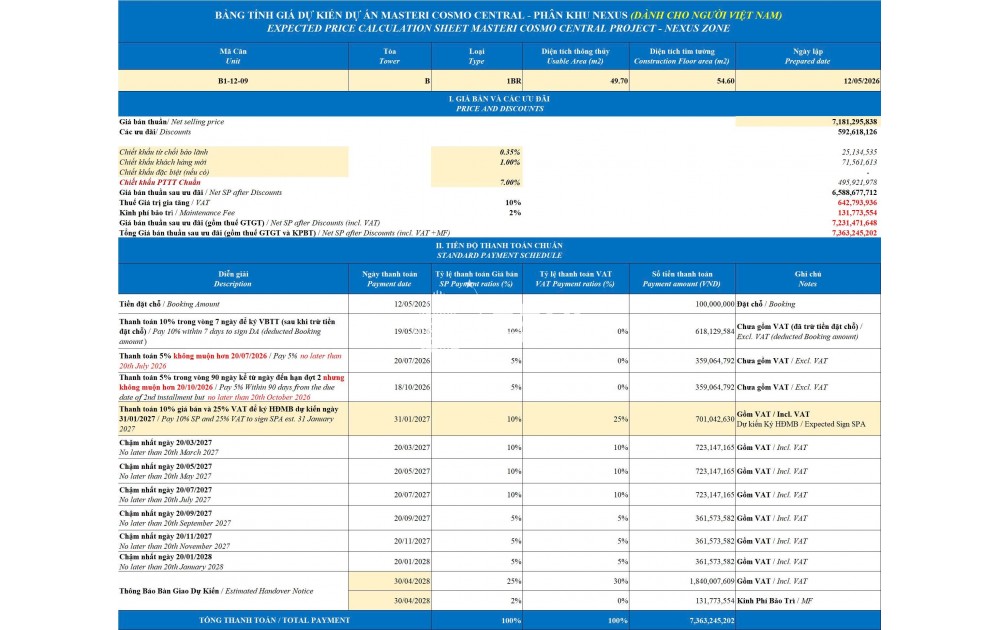Click the VAT amount 642,793,936
Image resolution: width=1000 pixels, height=630 pixels.
(857, 202)
